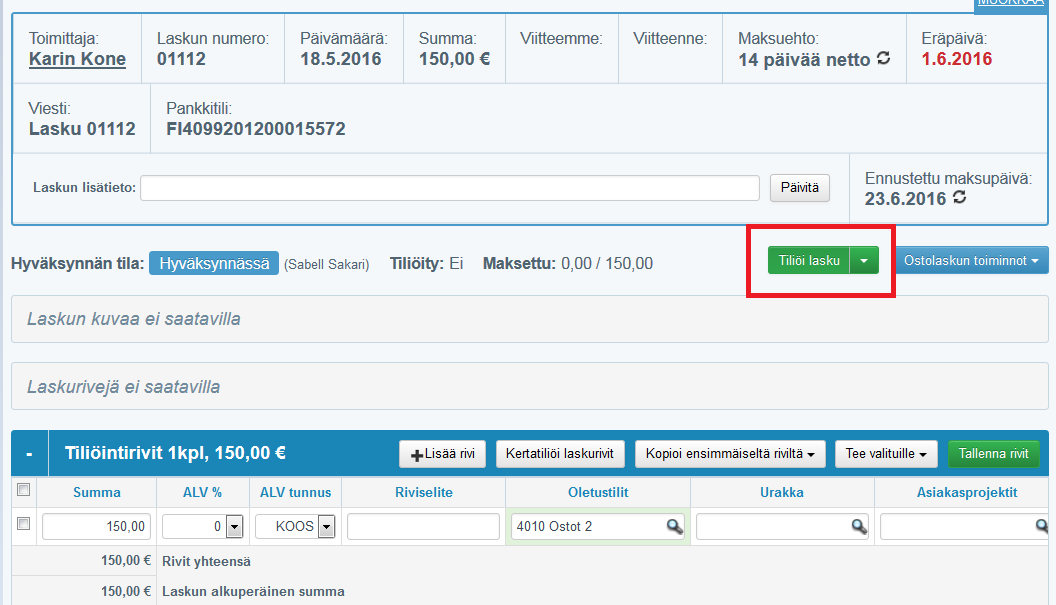
Task: Refresh the Ennustettu maksupäivä date icon
Action: pos(960,197)
